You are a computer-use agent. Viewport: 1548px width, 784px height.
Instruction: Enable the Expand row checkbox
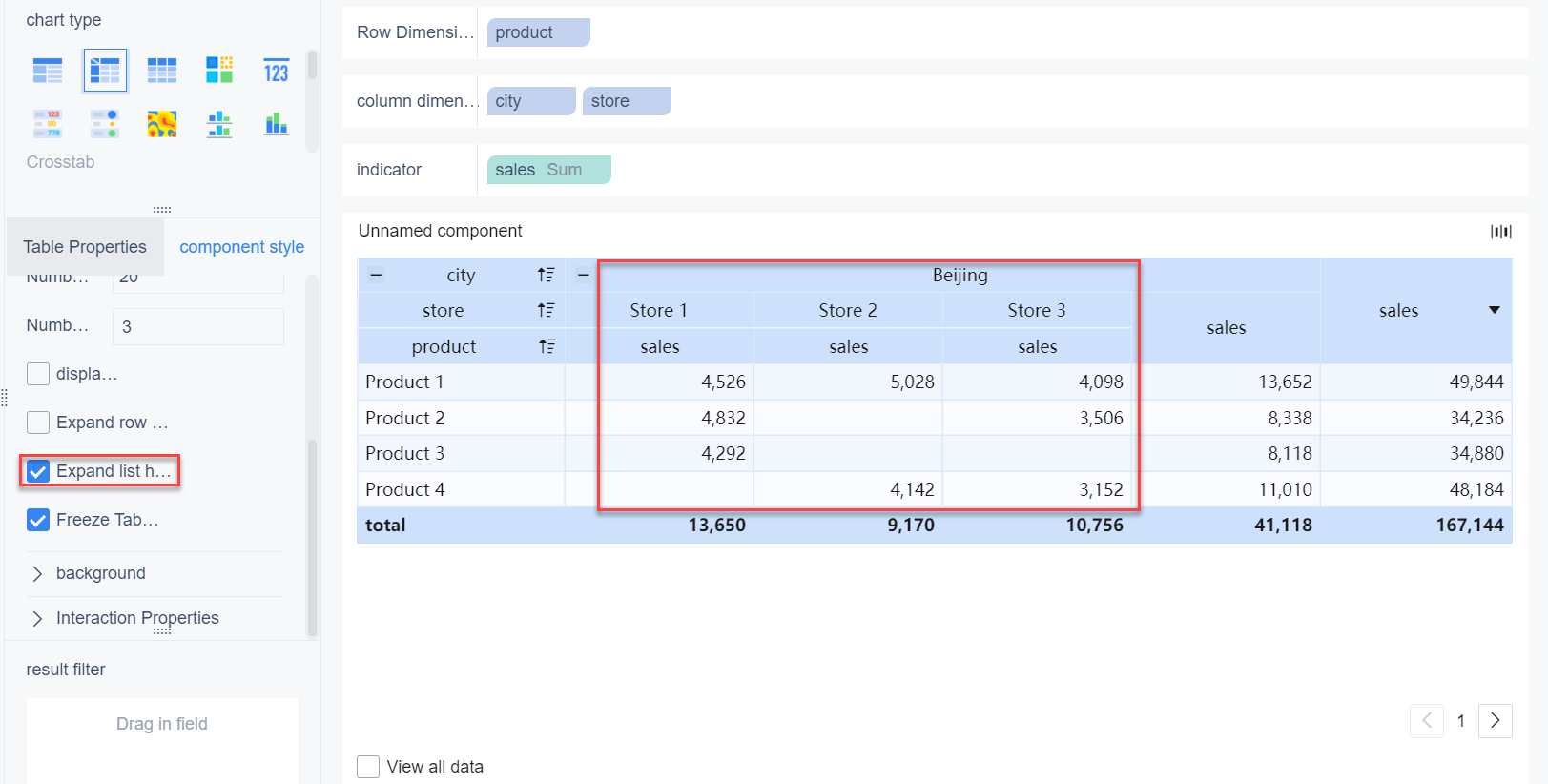pos(38,423)
